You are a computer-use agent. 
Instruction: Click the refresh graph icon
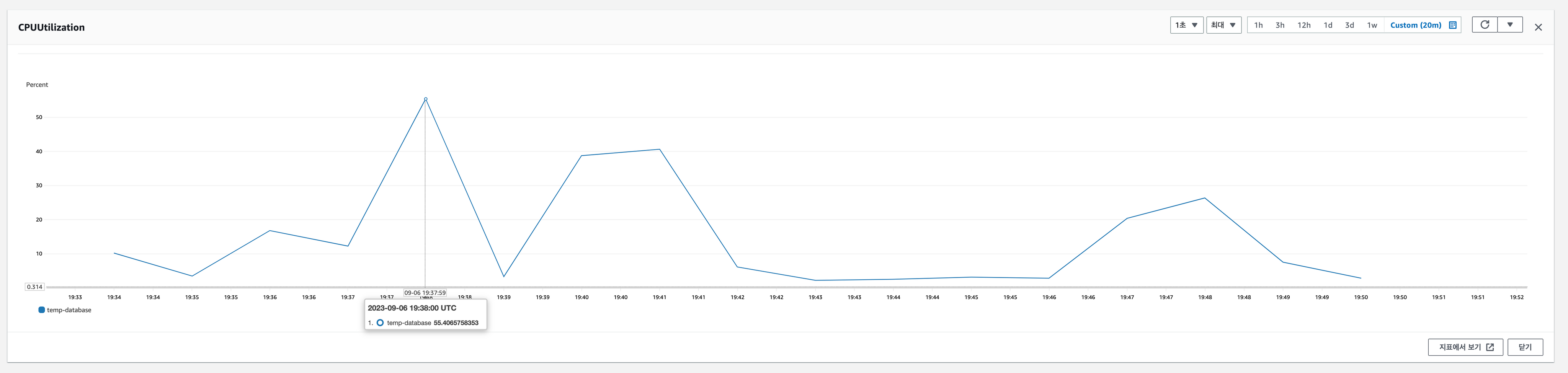click(1485, 25)
